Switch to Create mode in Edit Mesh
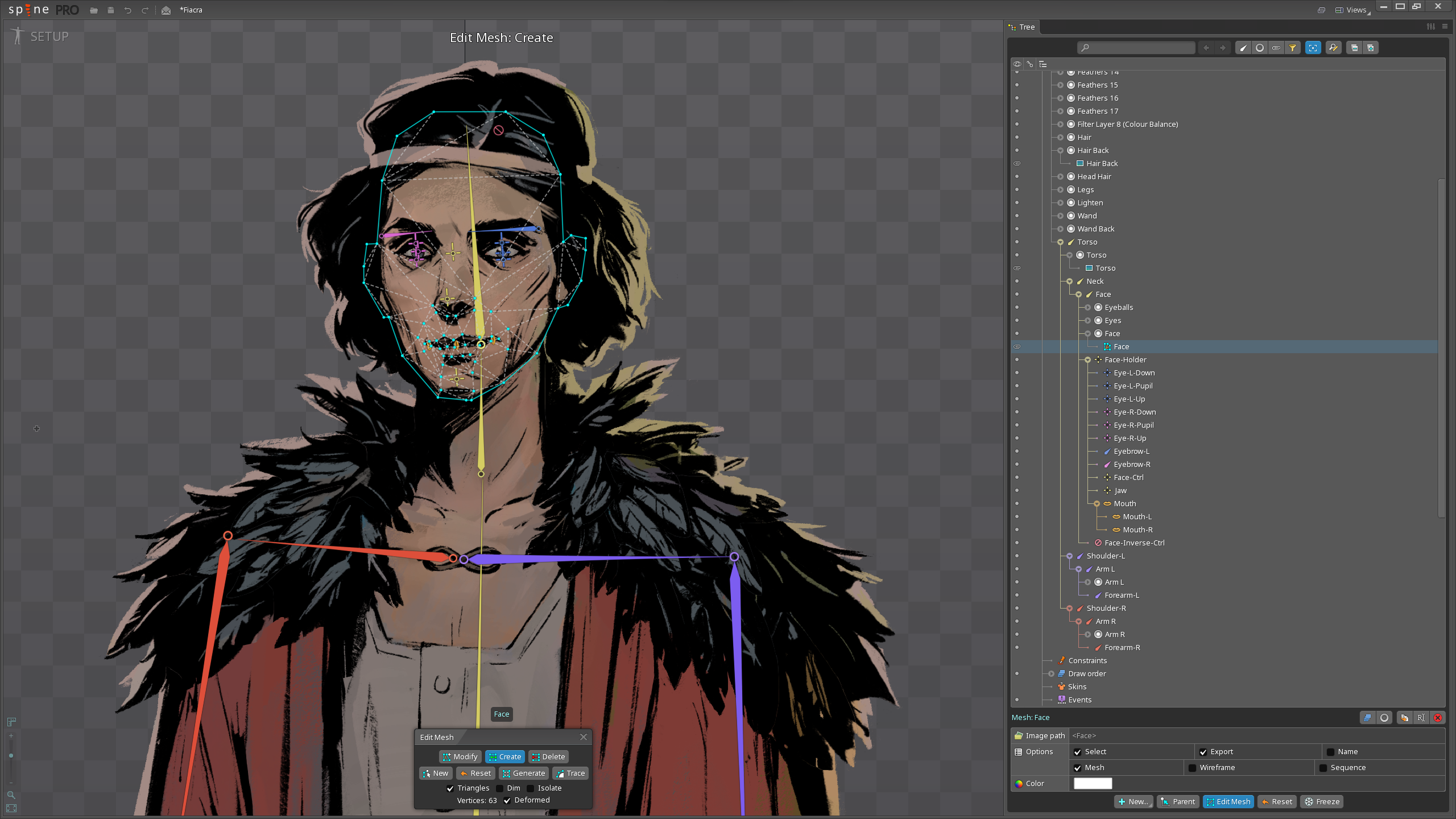Image resolution: width=1456 pixels, height=819 pixels. coord(505,757)
